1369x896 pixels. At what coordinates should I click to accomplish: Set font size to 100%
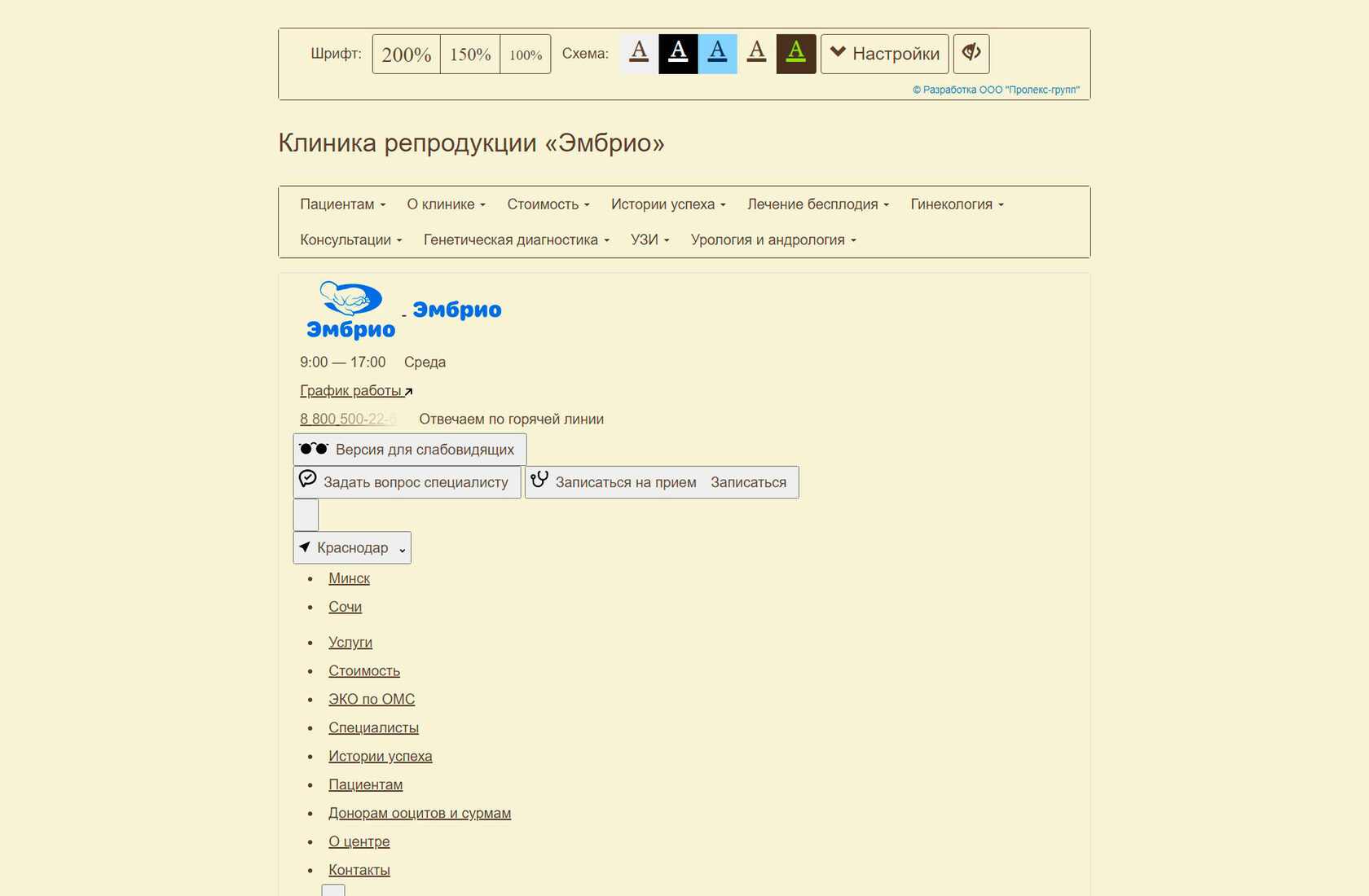tap(526, 54)
